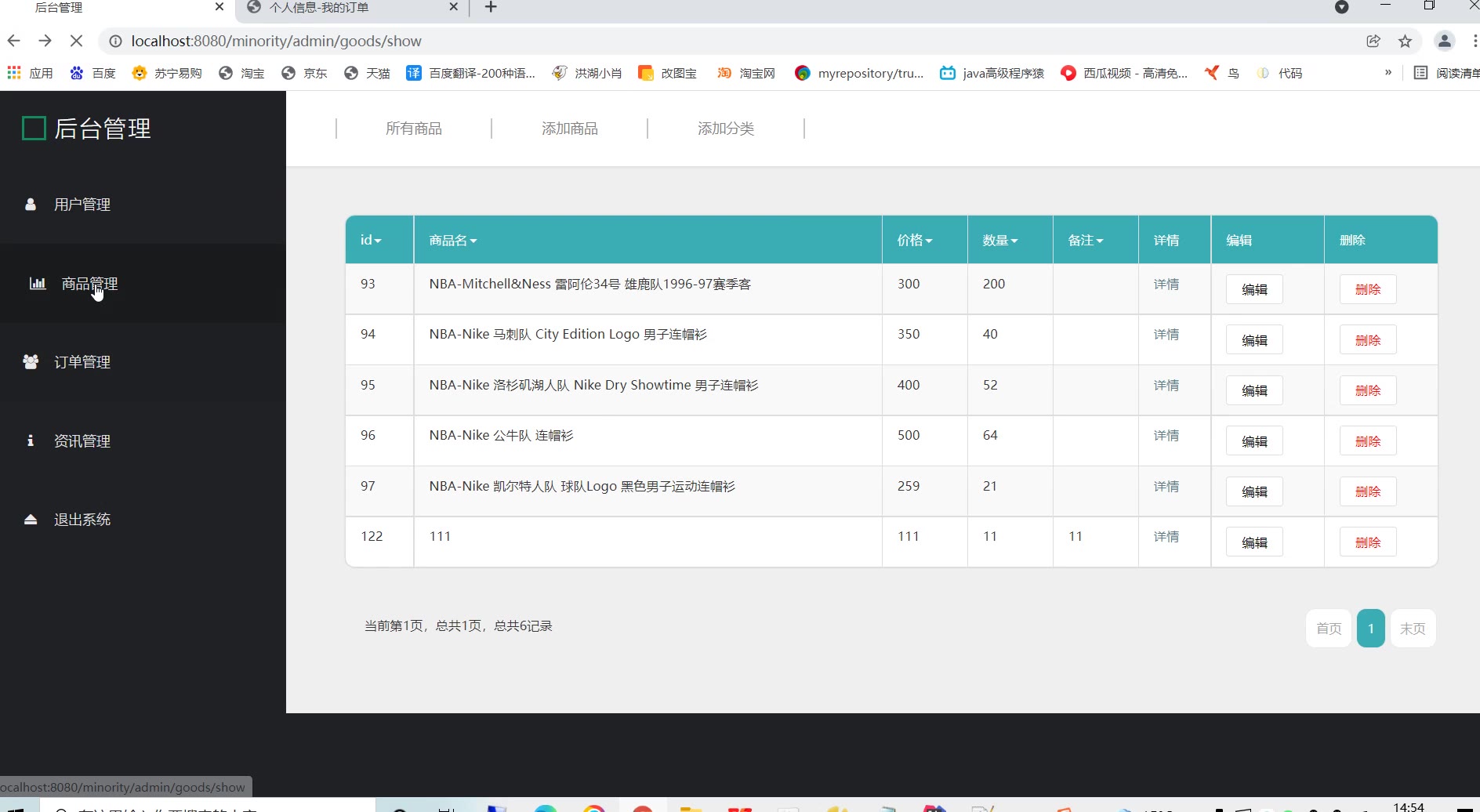The width and height of the screenshot is (1480, 812).
Task: Open 详情 link for product id 96
Action: pos(1166,436)
